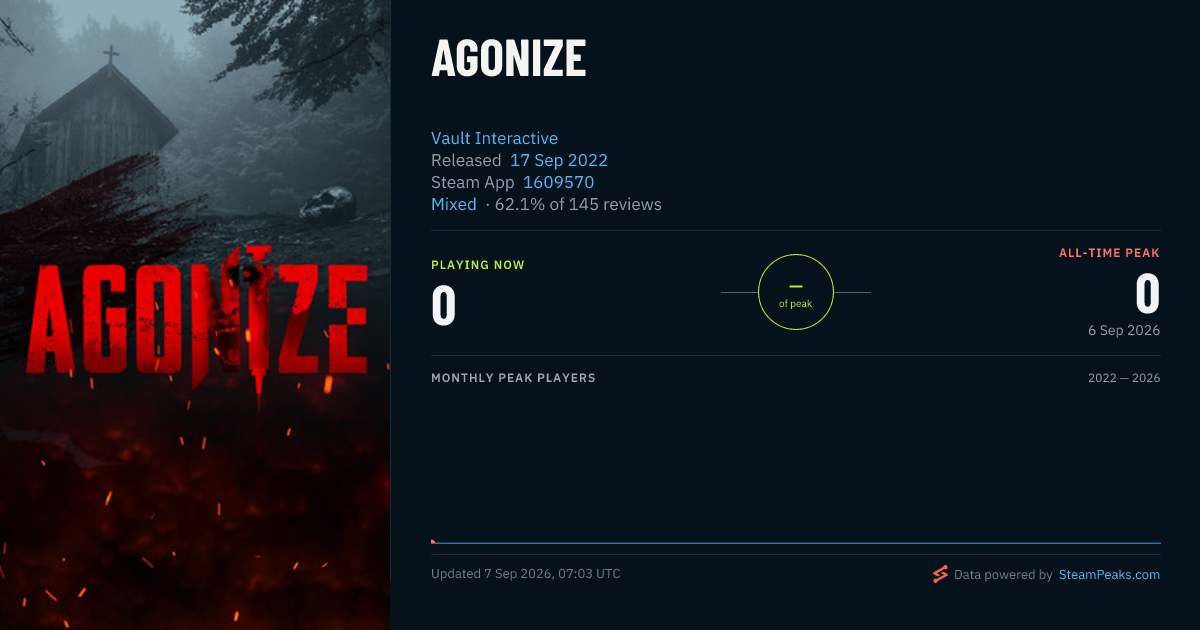Image resolution: width=1200 pixels, height=630 pixels.
Task: Click the Monthly Peak Players heading
Action: pos(513,378)
